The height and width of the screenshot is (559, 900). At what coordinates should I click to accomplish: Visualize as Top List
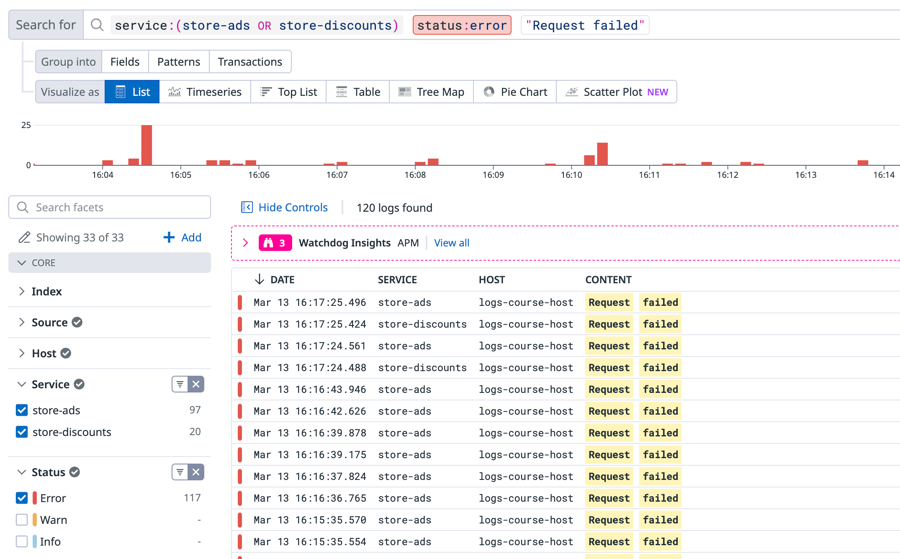coord(288,92)
